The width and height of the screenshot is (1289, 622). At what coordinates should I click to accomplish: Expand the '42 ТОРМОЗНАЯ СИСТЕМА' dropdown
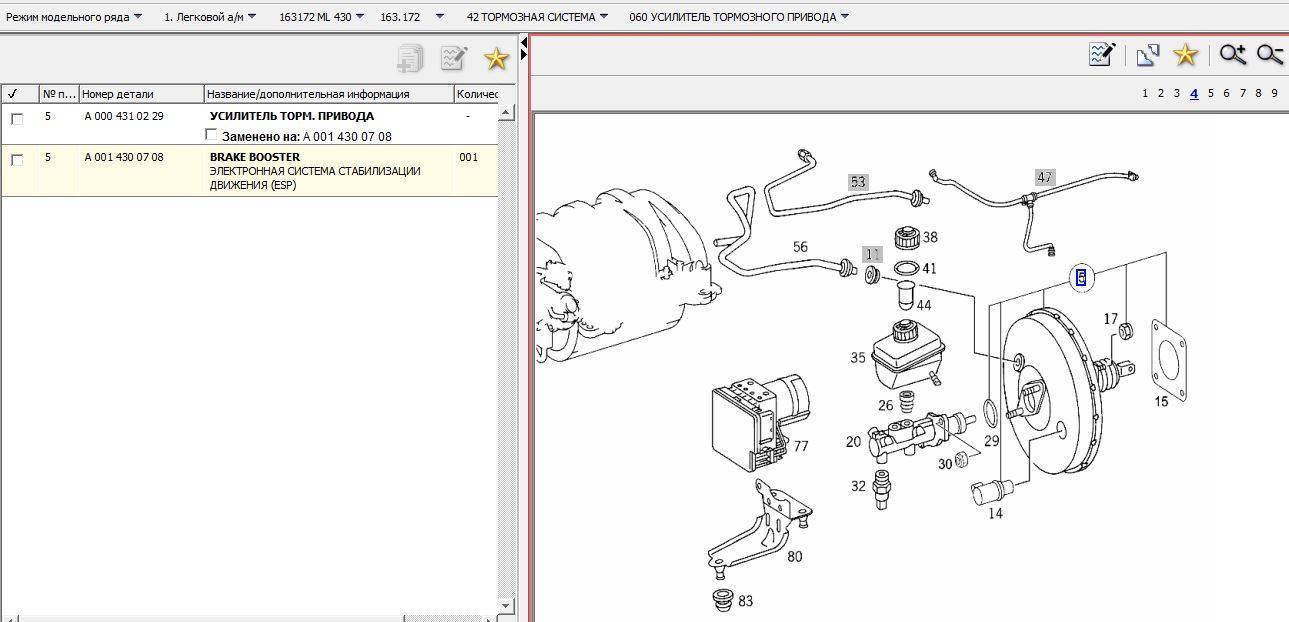point(537,17)
